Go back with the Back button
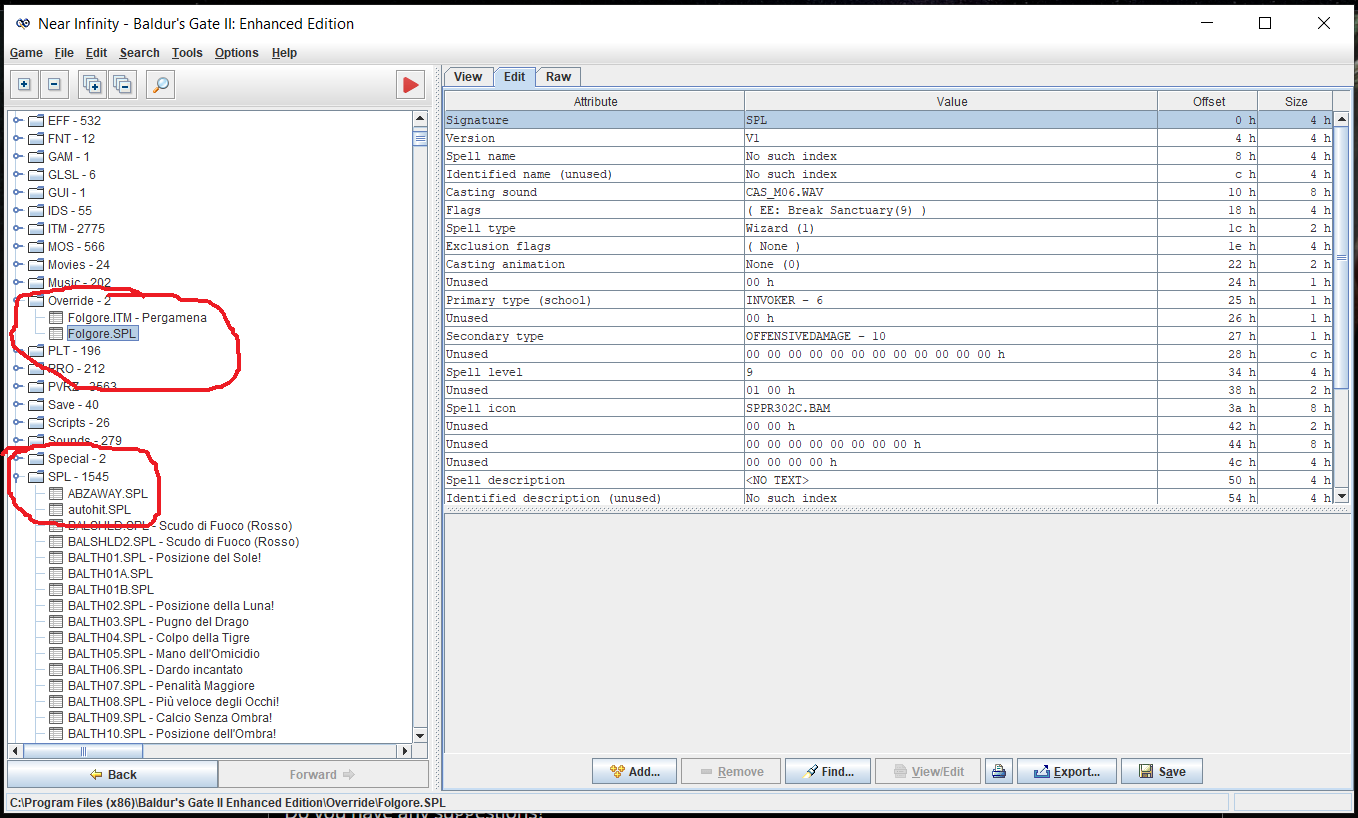 [112, 774]
